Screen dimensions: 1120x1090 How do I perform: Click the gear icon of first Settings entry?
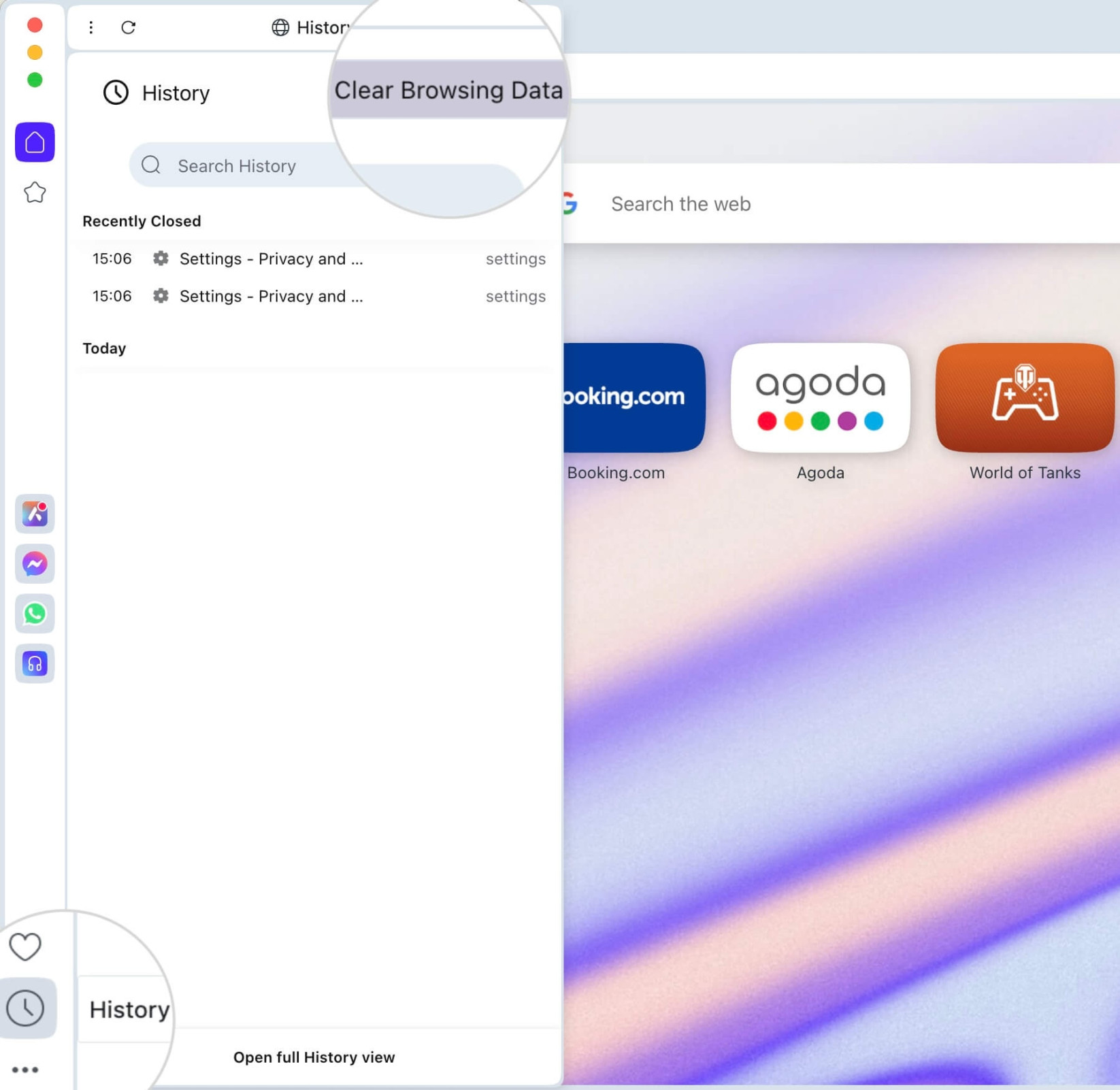tap(161, 259)
